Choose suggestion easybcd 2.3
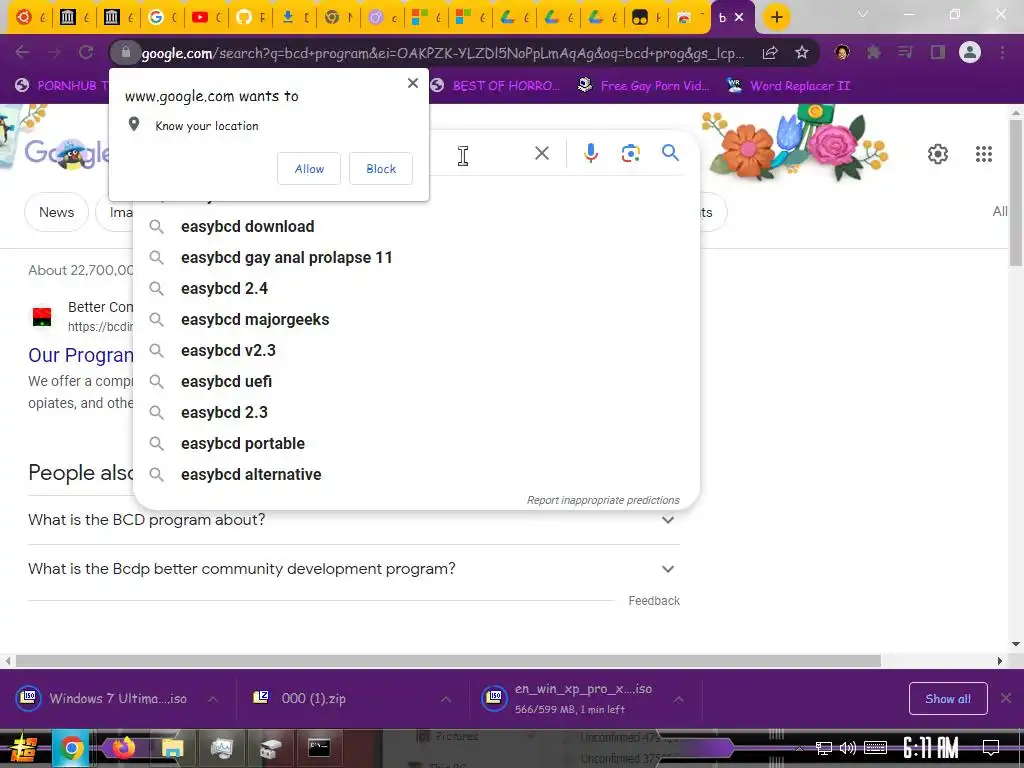The width and height of the screenshot is (1024, 768). (416, 413)
